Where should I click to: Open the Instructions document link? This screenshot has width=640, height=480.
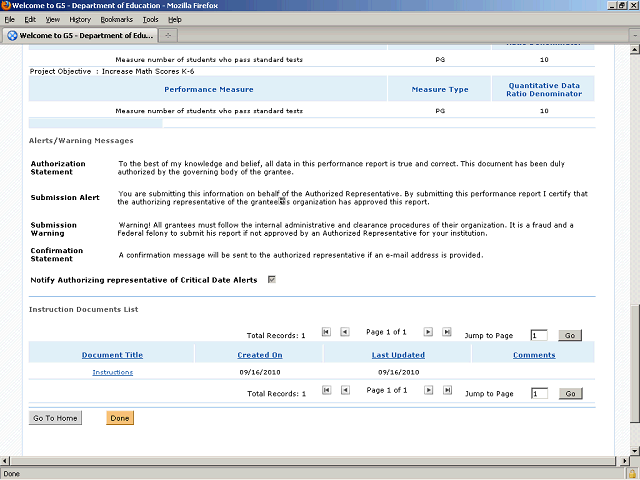tap(113, 372)
